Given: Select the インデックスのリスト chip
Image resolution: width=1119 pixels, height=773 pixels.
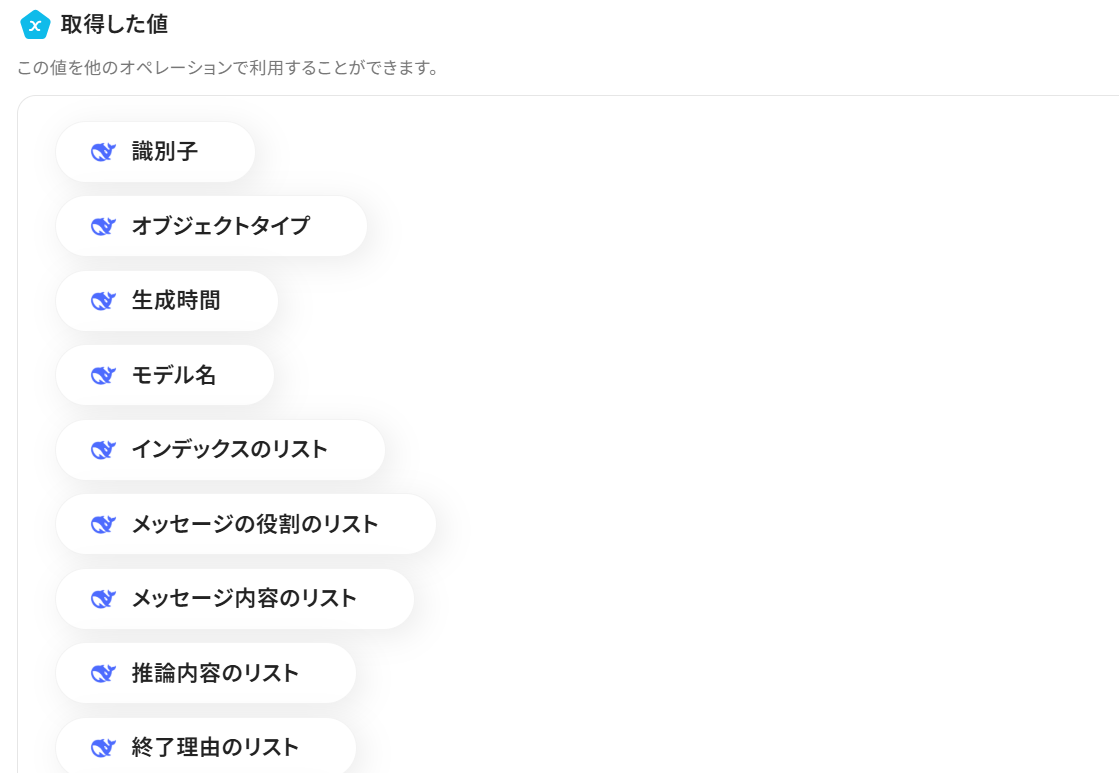Looking at the screenshot, I should (x=230, y=450).
